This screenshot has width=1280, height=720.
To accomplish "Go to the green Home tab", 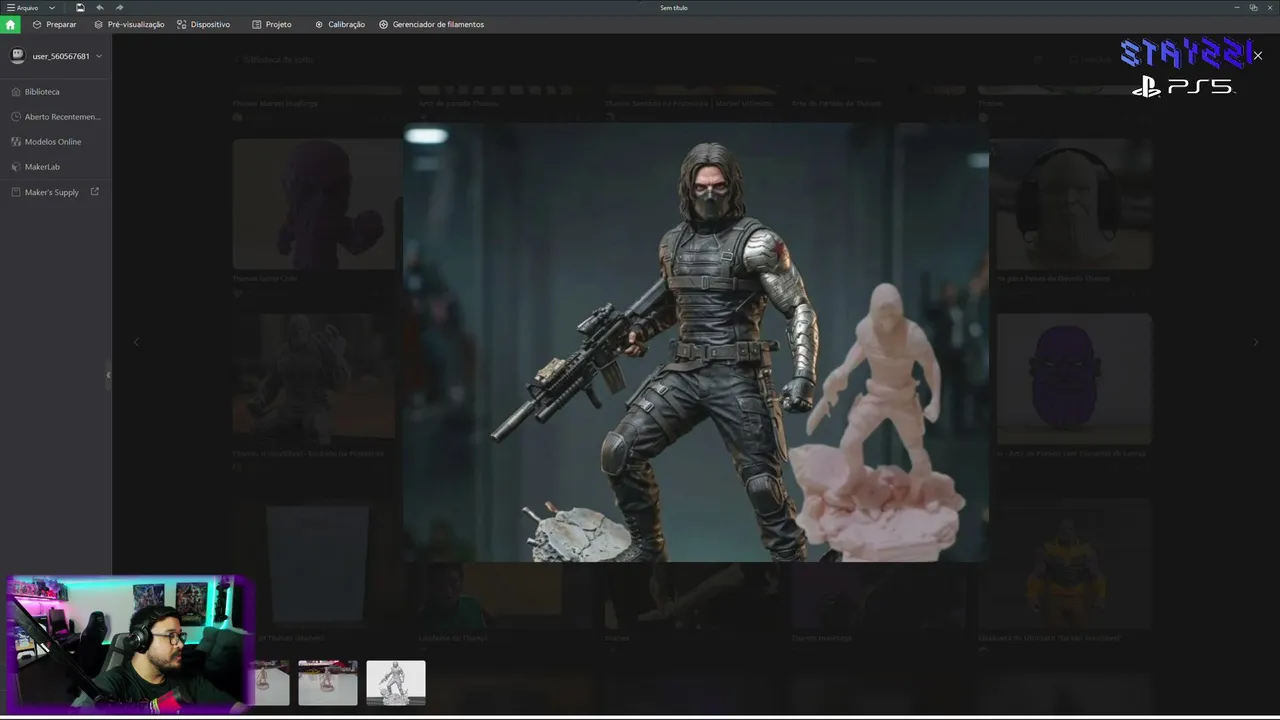I will (11, 24).
